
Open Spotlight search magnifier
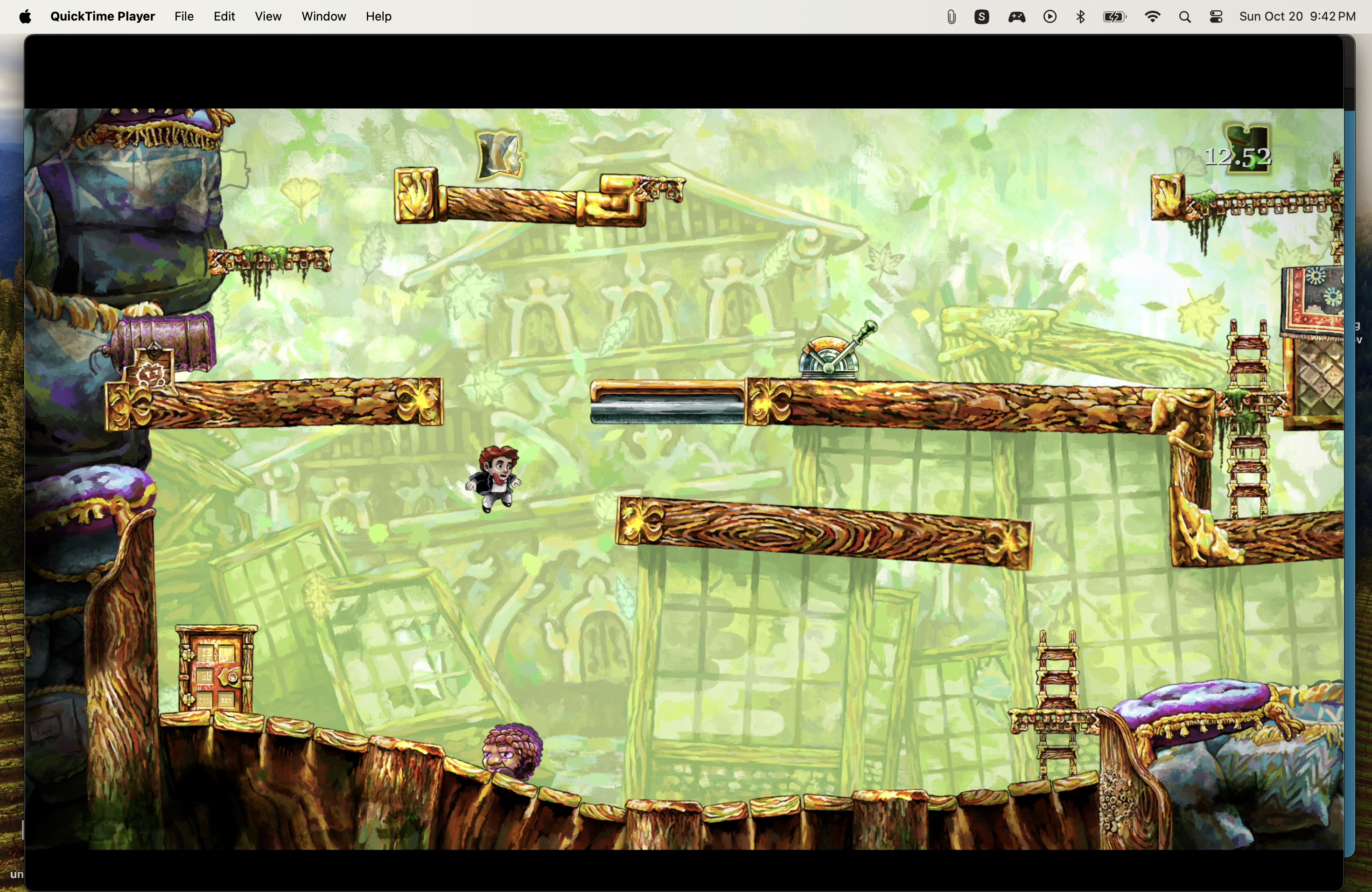[1185, 17]
